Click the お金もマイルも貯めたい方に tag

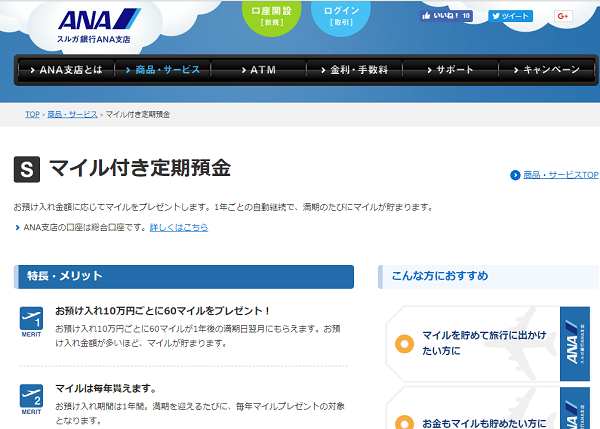click(x=488, y=409)
